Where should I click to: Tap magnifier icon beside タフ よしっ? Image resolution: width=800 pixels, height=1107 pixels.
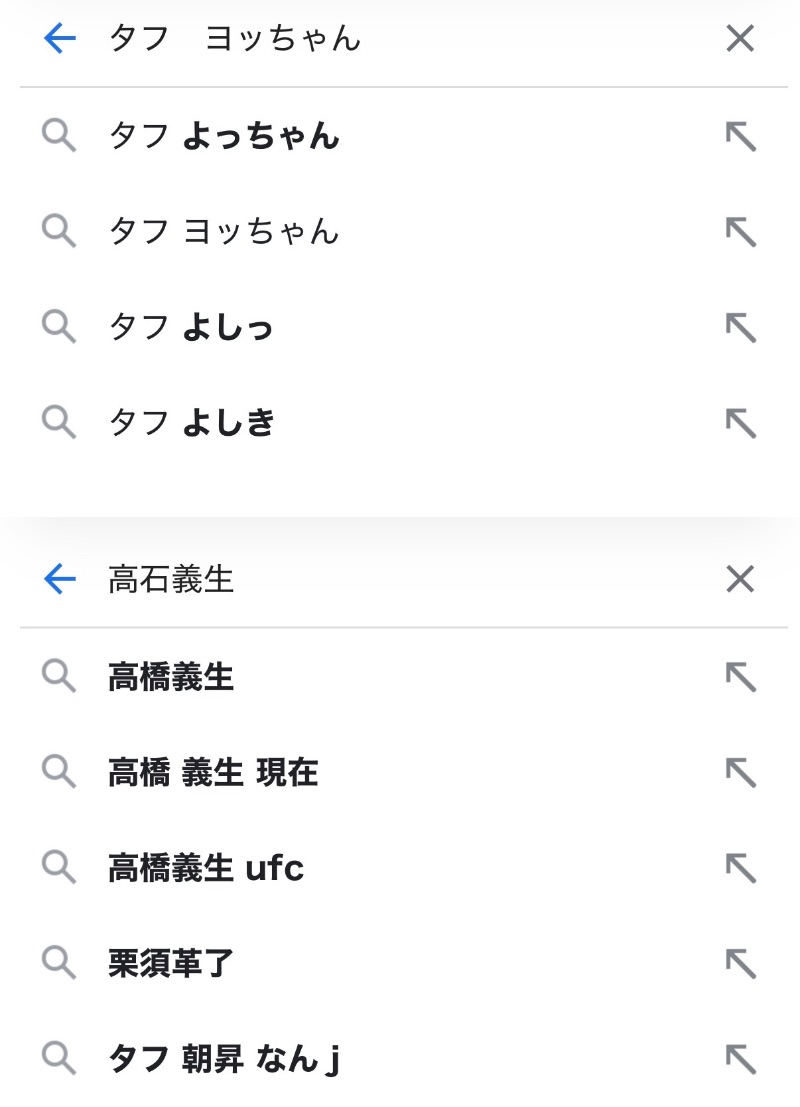pos(59,327)
